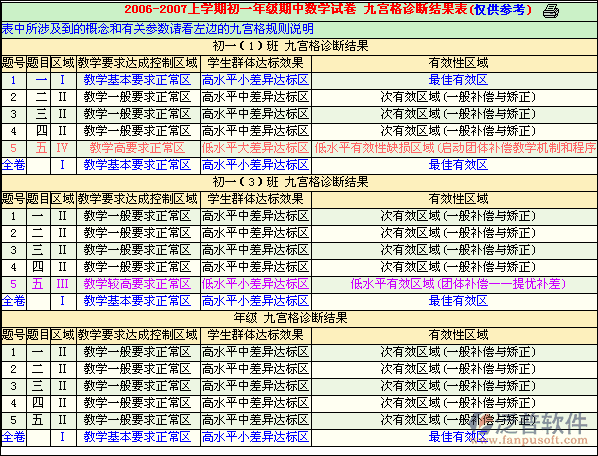
Task: Select 教学高要求正常区 in class 1 row 5
Action: point(137,148)
